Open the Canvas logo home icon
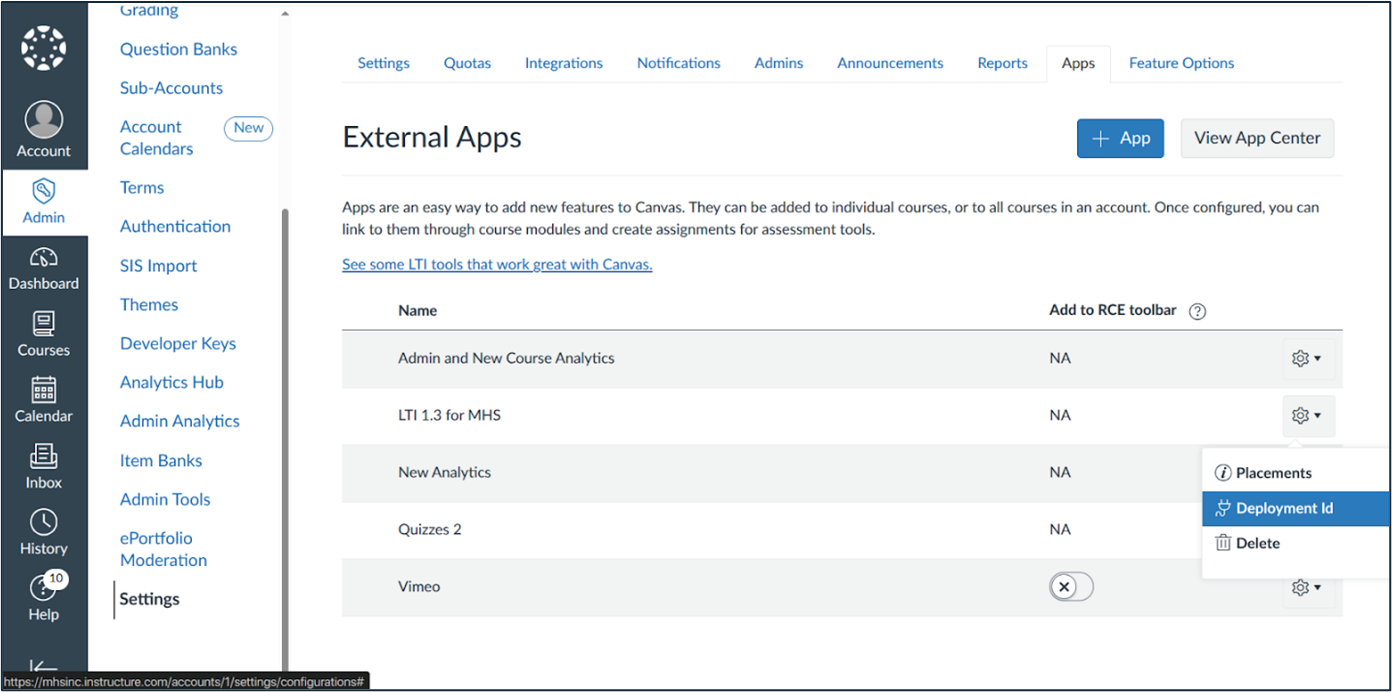Image resolution: width=1392 pixels, height=692 pixels. click(43, 47)
